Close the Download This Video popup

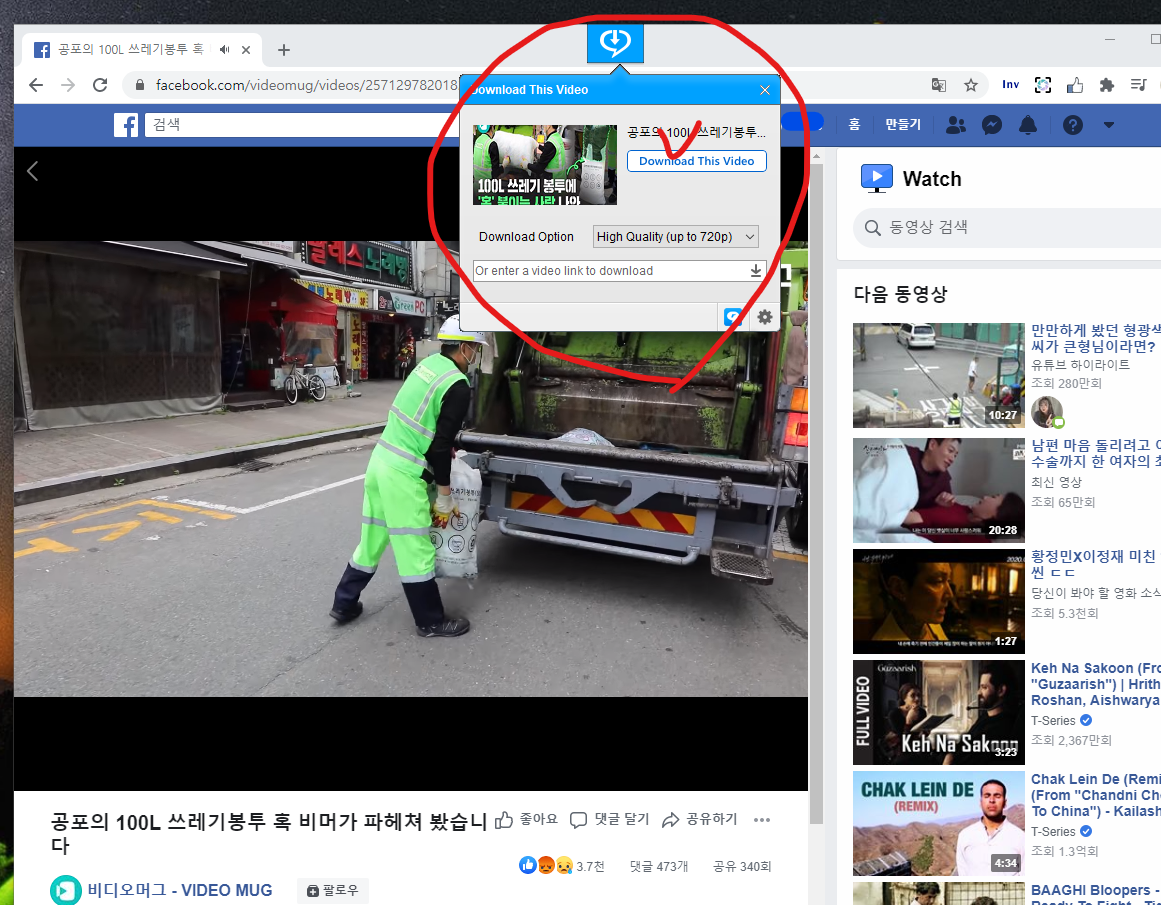click(765, 90)
